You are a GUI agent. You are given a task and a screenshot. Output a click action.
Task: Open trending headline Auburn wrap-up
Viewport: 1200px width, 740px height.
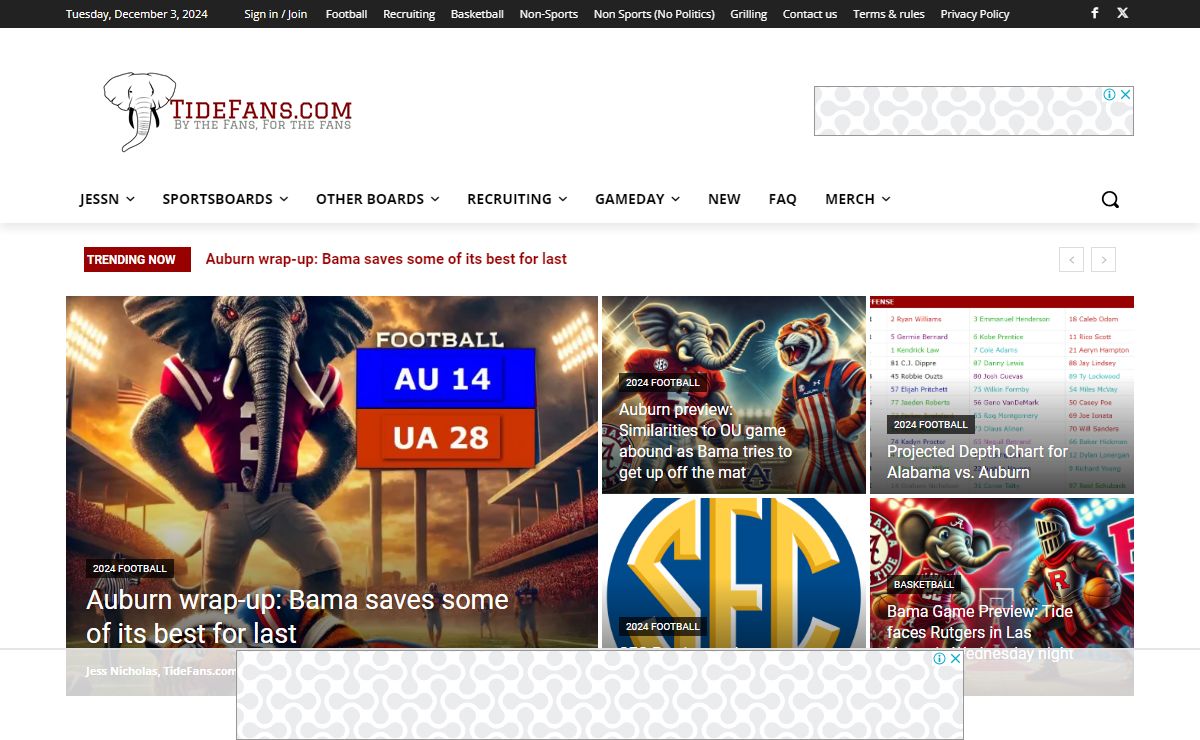[386, 259]
